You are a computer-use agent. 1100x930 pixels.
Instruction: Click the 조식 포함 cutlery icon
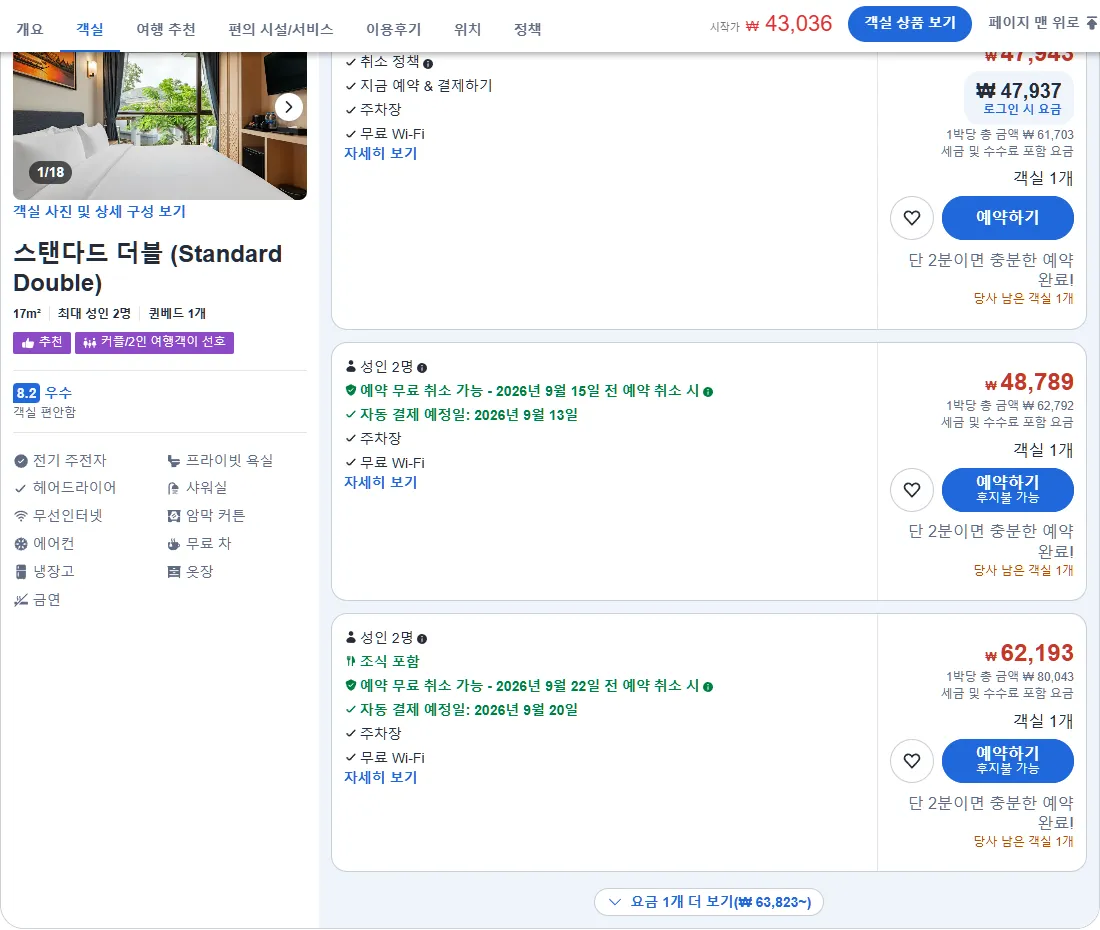pyautogui.click(x=351, y=661)
